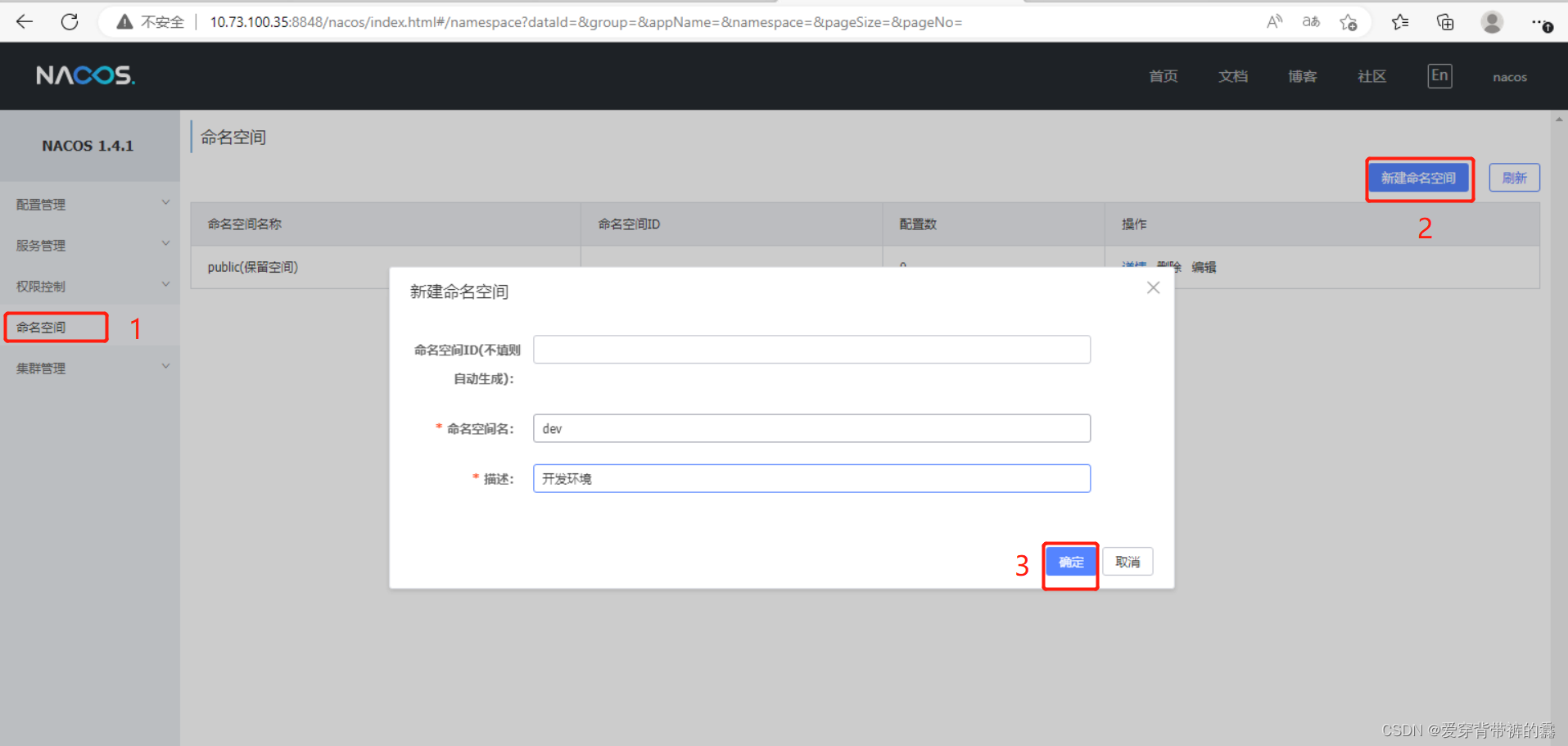Click 确定 to confirm namespace creation
This screenshot has width=1568, height=746.
[x=1070, y=562]
